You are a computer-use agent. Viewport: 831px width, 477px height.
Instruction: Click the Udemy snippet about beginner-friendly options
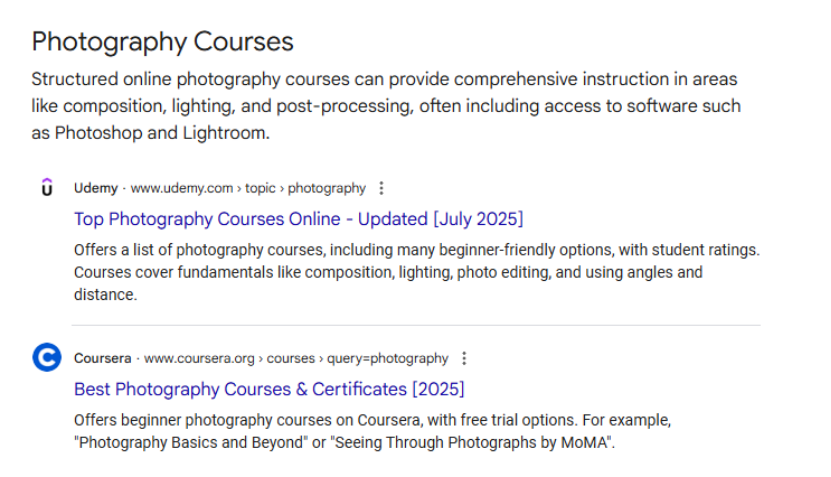pos(417,272)
